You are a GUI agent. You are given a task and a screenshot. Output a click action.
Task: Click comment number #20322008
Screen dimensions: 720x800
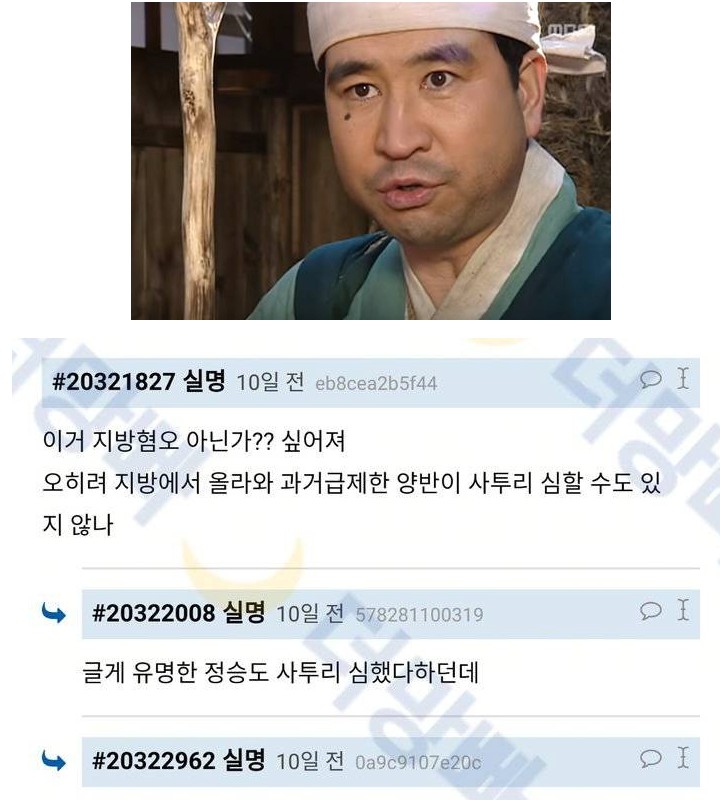point(154,613)
